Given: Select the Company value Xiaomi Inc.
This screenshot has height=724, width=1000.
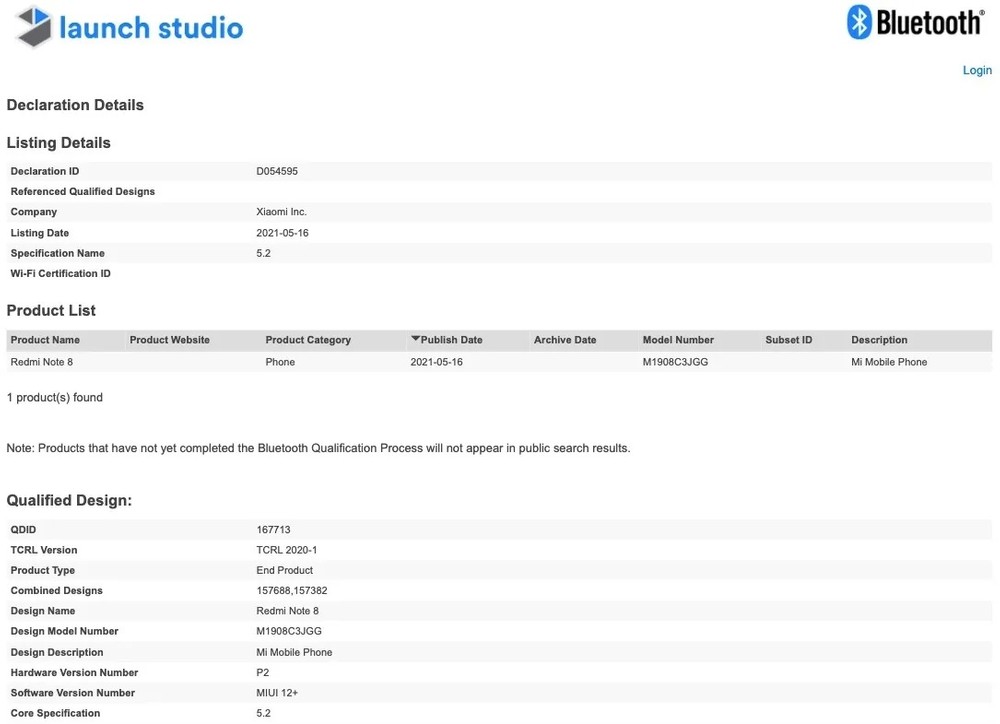Looking at the screenshot, I should coord(282,212).
